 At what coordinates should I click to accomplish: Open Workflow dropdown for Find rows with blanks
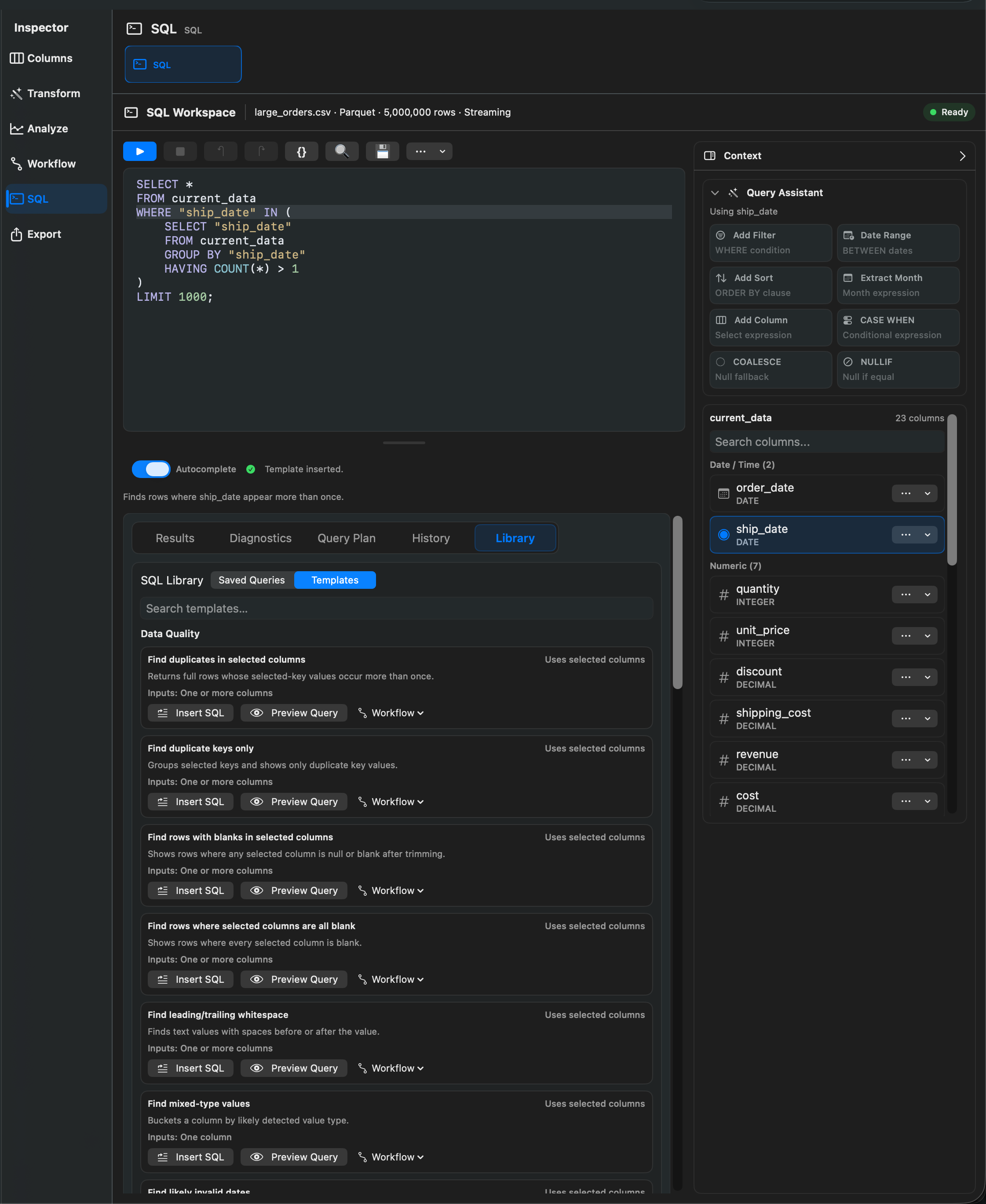391,890
